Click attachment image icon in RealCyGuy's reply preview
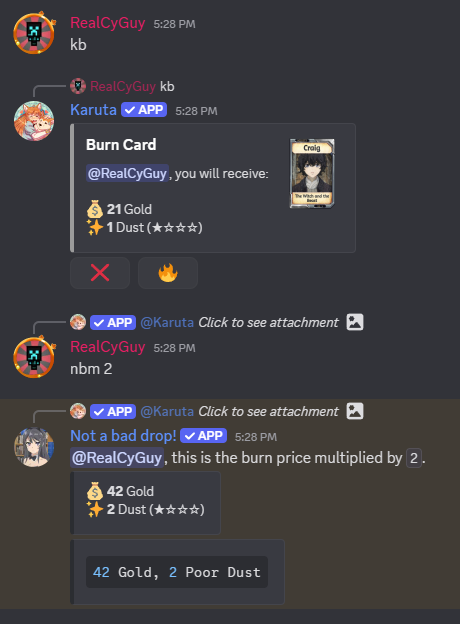Viewport: 460px width, 624px height. 355,322
